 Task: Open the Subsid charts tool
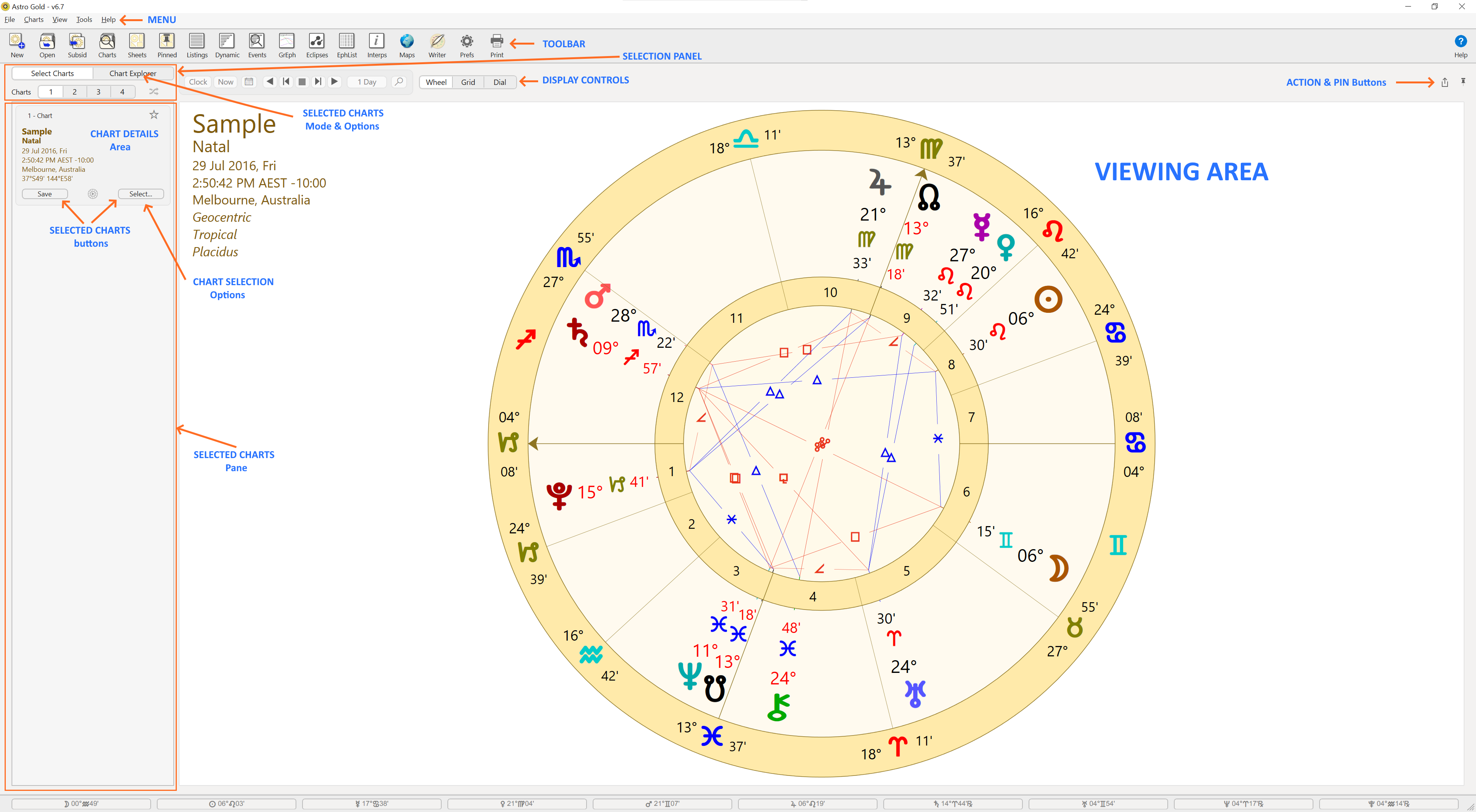tap(77, 45)
